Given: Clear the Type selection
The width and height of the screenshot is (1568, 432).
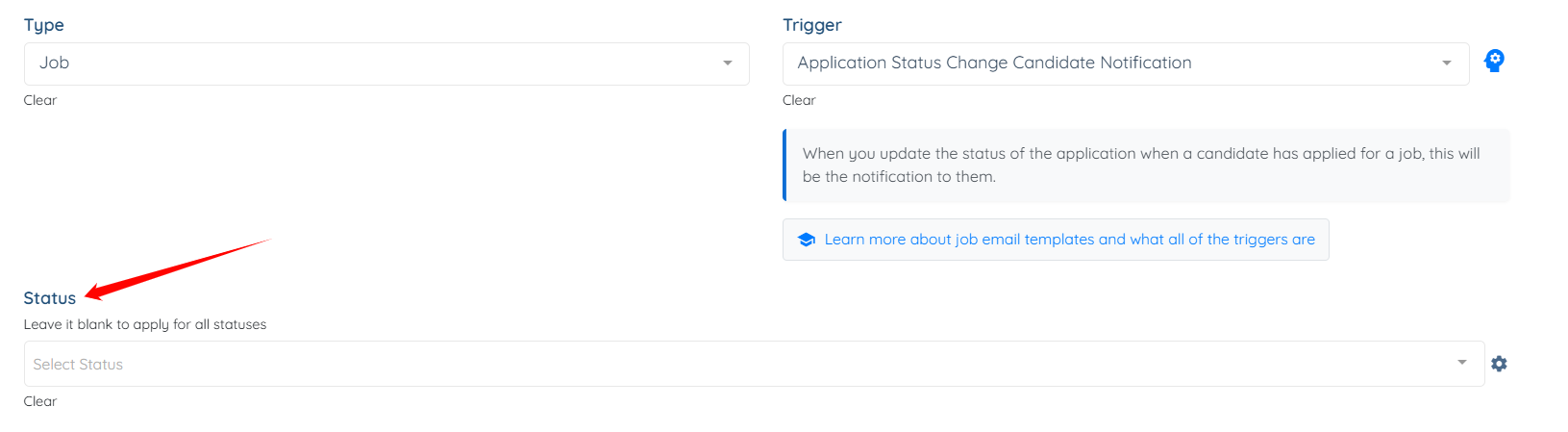Looking at the screenshot, I should click(x=40, y=100).
